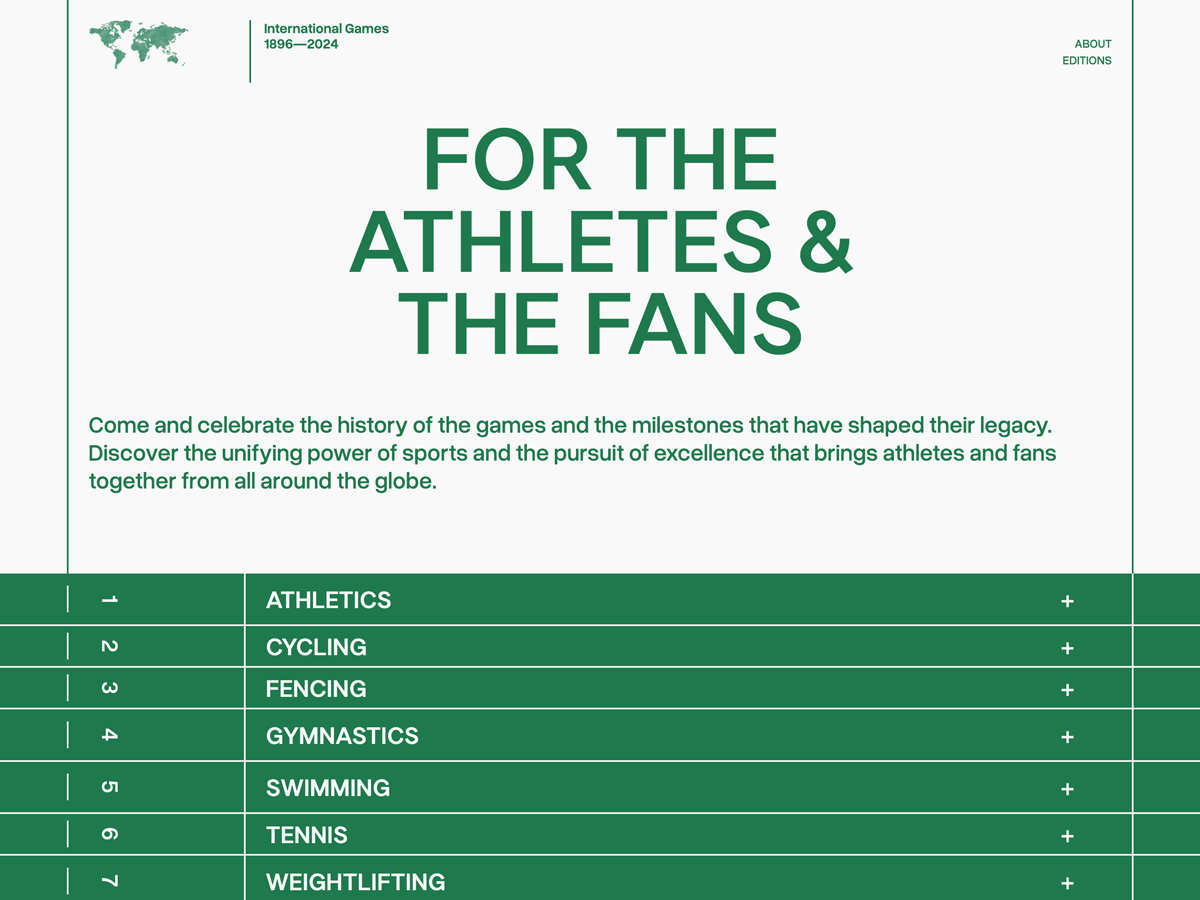Expand the FENCING section
The height and width of the screenshot is (900, 1200).
pos(1067,689)
